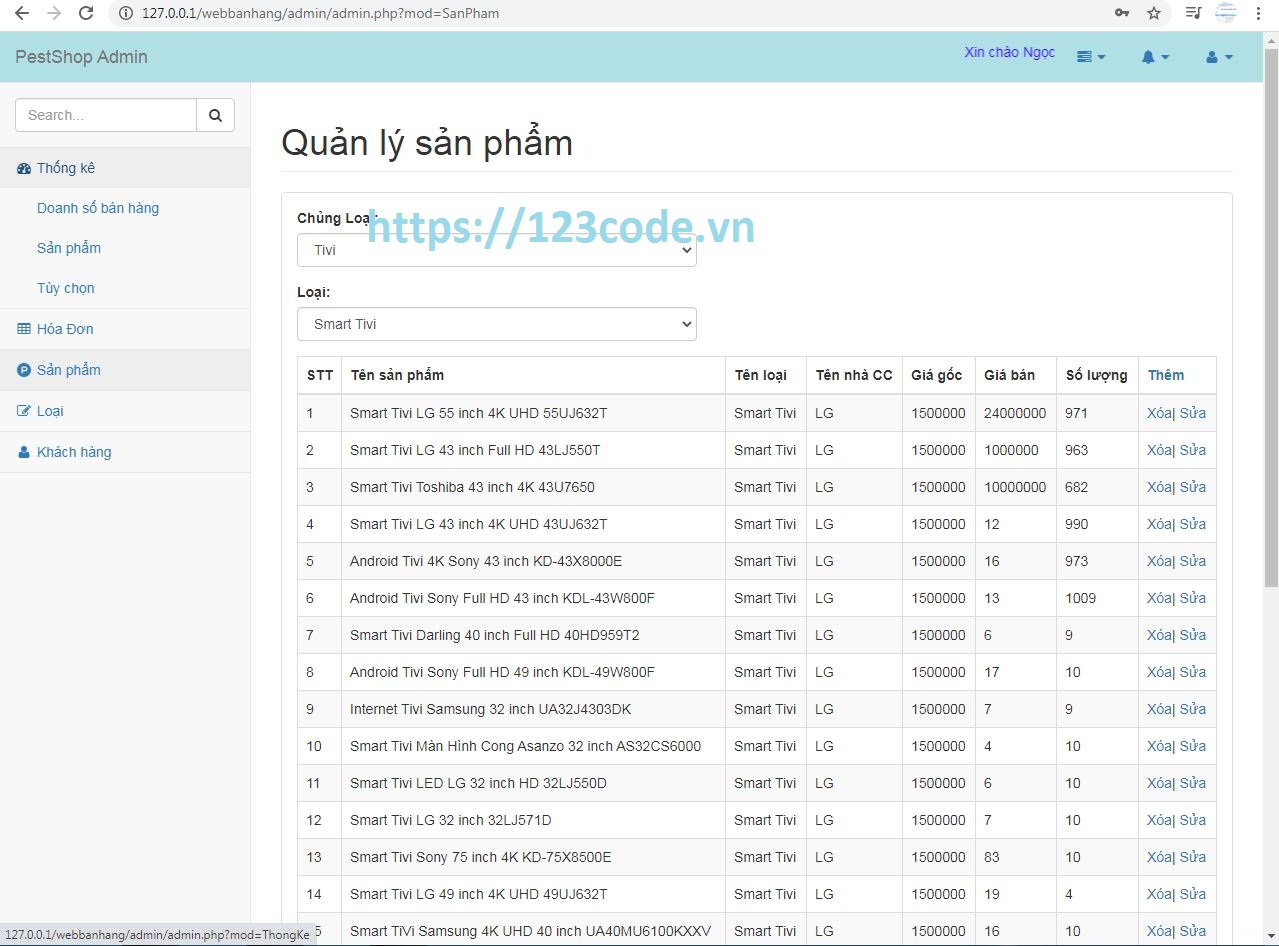This screenshot has width=1279, height=946.
Task: Click the pencil edit icon beside Loại
Action: point(23,411)
